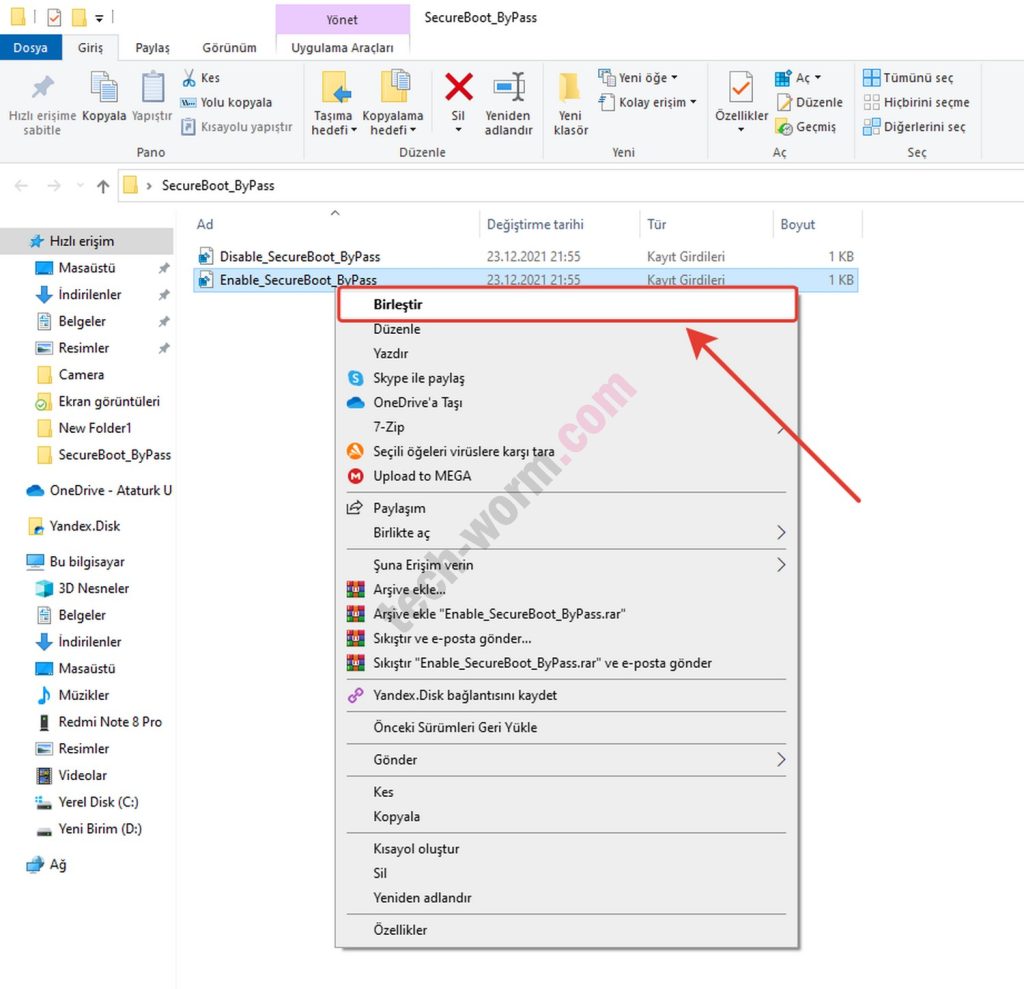Select Upload to MEGA in context menu
The width and height of the screenshot is (1024, 989).
tap(421, 476)
